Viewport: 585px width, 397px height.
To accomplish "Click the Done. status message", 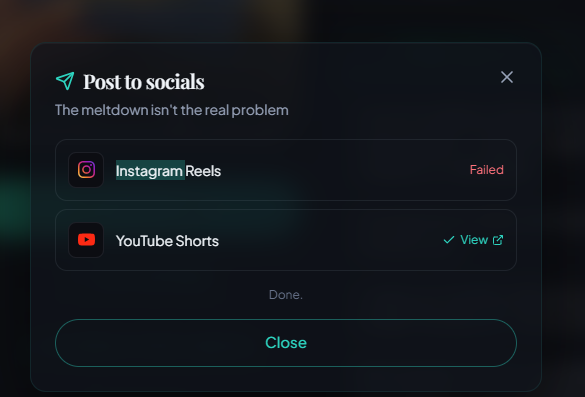I will tap(286, 295).
